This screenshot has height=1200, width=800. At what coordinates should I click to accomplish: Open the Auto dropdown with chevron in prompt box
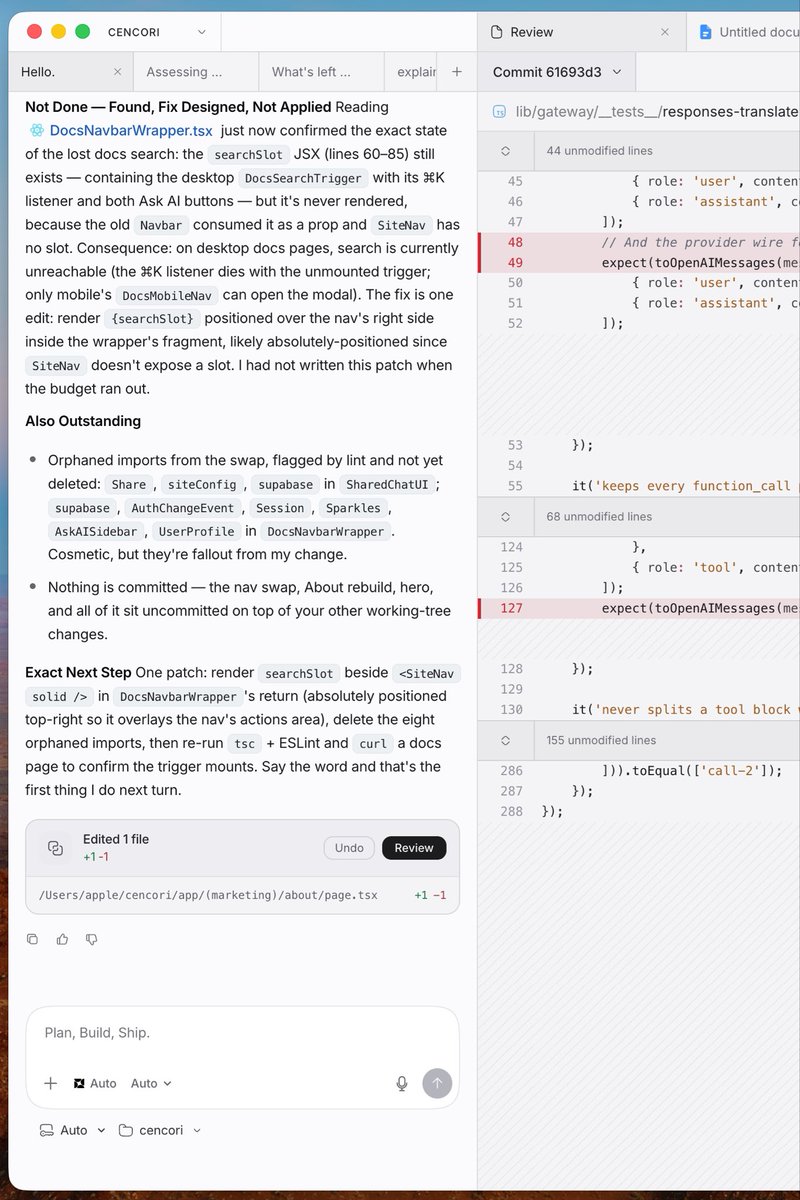point(151,1083)
